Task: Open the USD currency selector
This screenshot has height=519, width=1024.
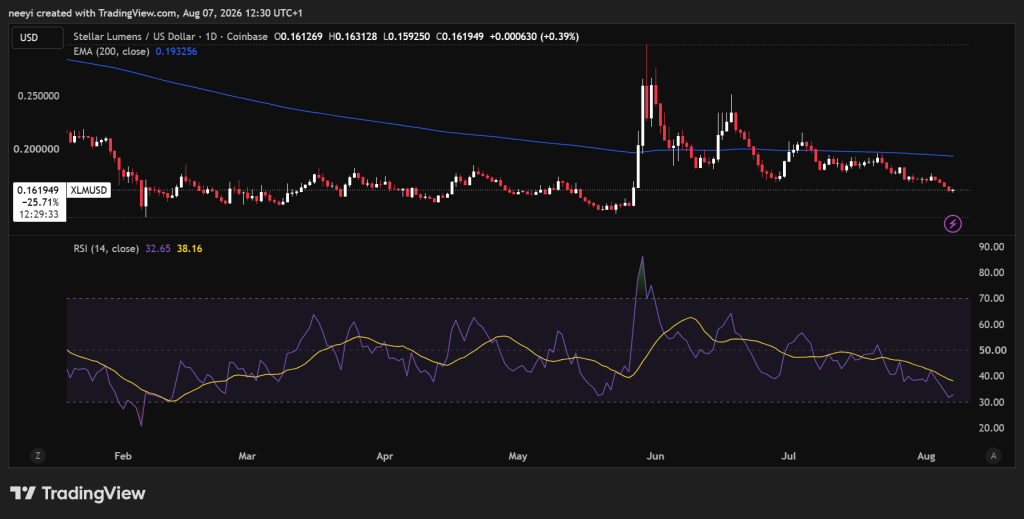Action: pyautogui.click(x=37, y=37)
